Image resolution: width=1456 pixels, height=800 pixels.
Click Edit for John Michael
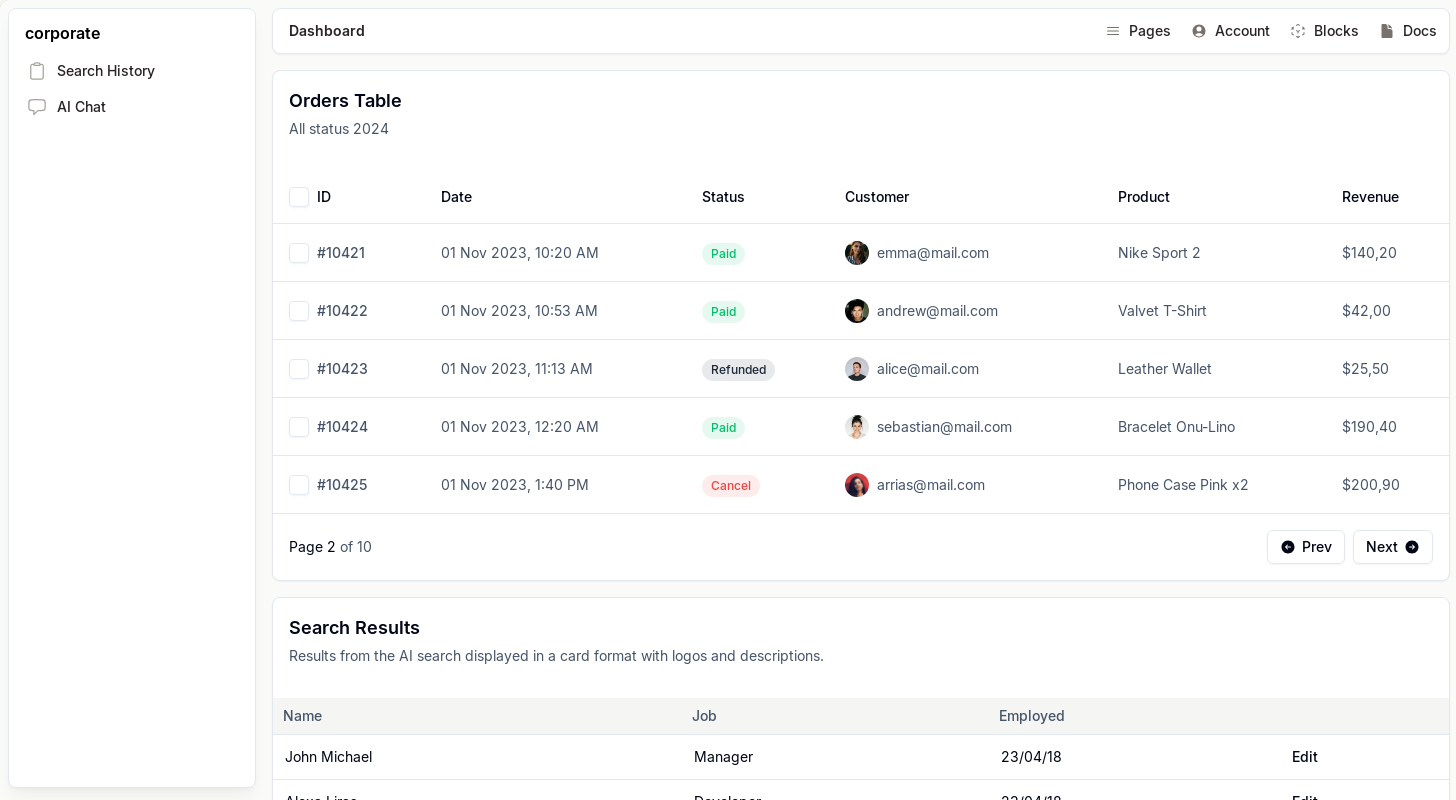1304,757
